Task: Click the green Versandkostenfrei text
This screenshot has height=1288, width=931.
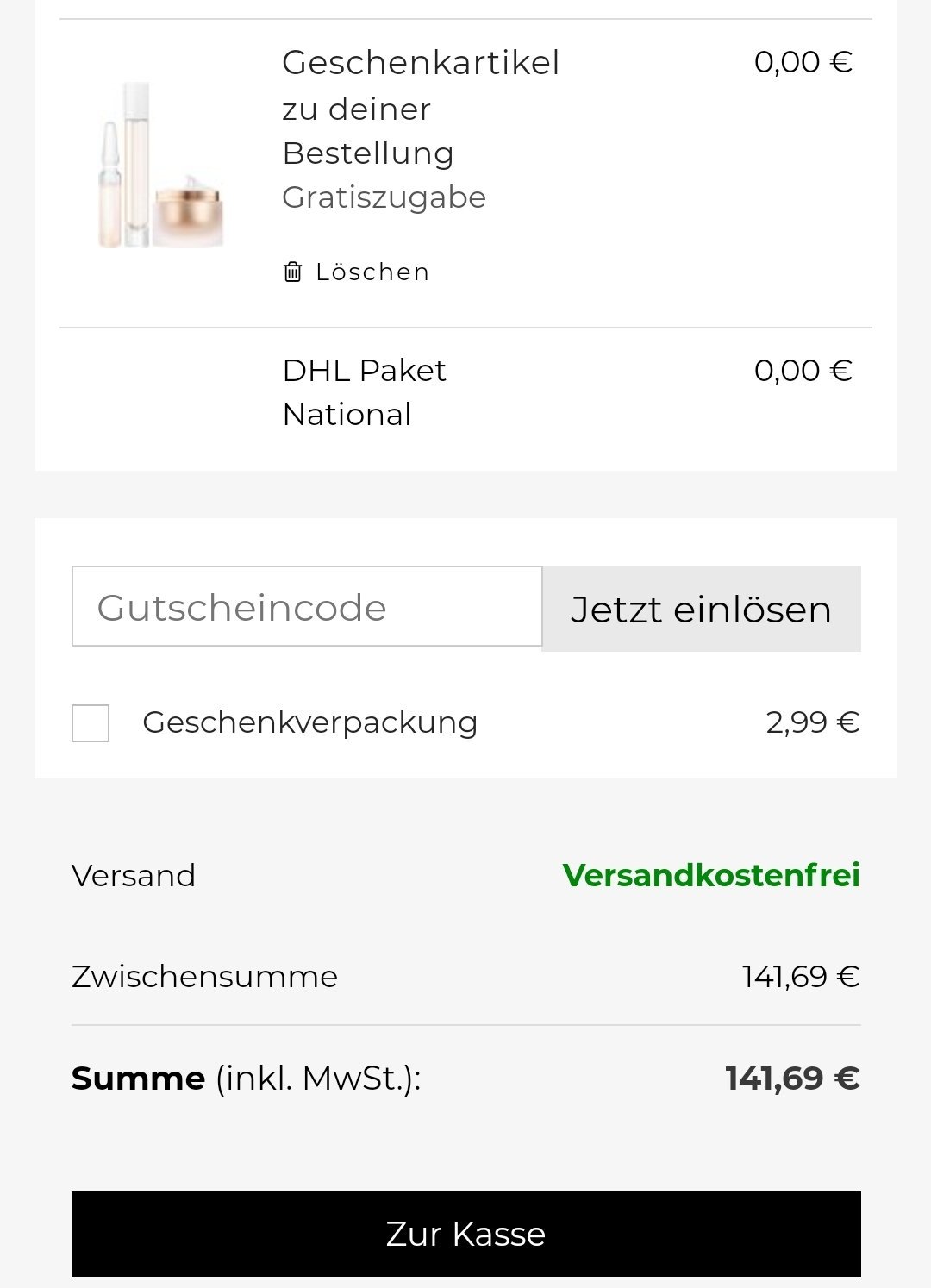Action: coord(711,876)
